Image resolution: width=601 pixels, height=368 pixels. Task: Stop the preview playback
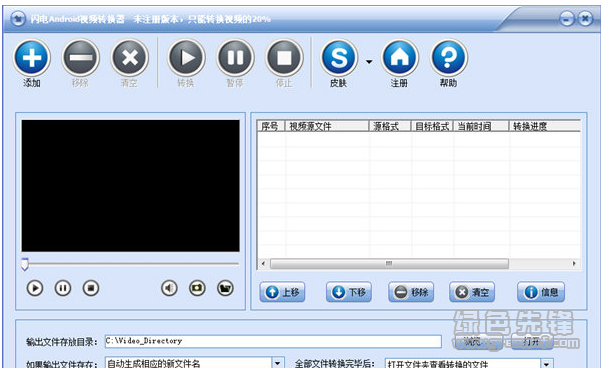click(91, 288)
